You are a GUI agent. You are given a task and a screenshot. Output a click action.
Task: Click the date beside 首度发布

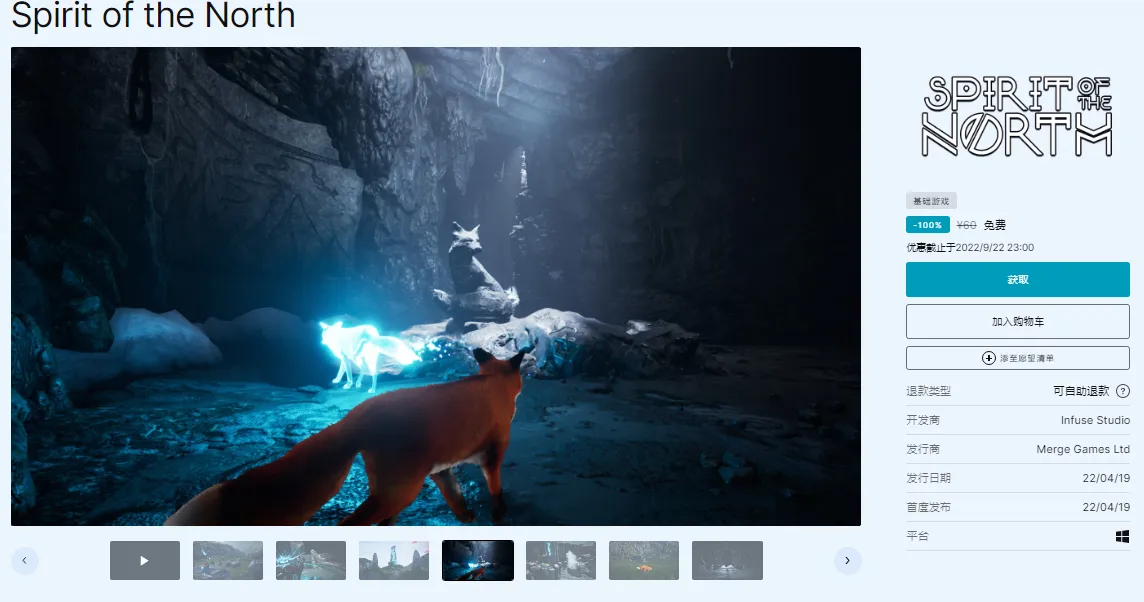[1106, 507]
